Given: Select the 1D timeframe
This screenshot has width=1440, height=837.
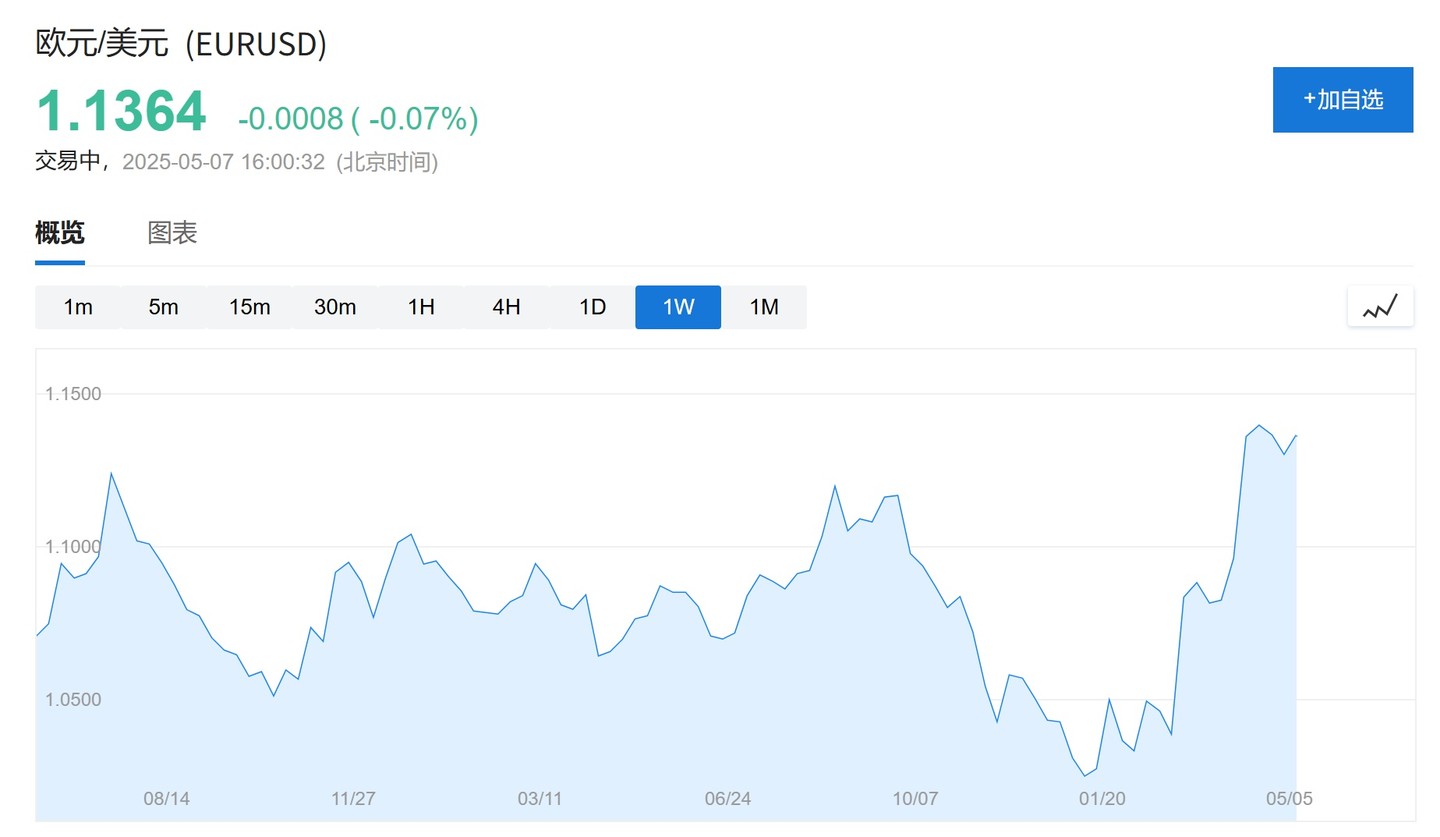Looking at the screenshot, I should coord(593,307).
